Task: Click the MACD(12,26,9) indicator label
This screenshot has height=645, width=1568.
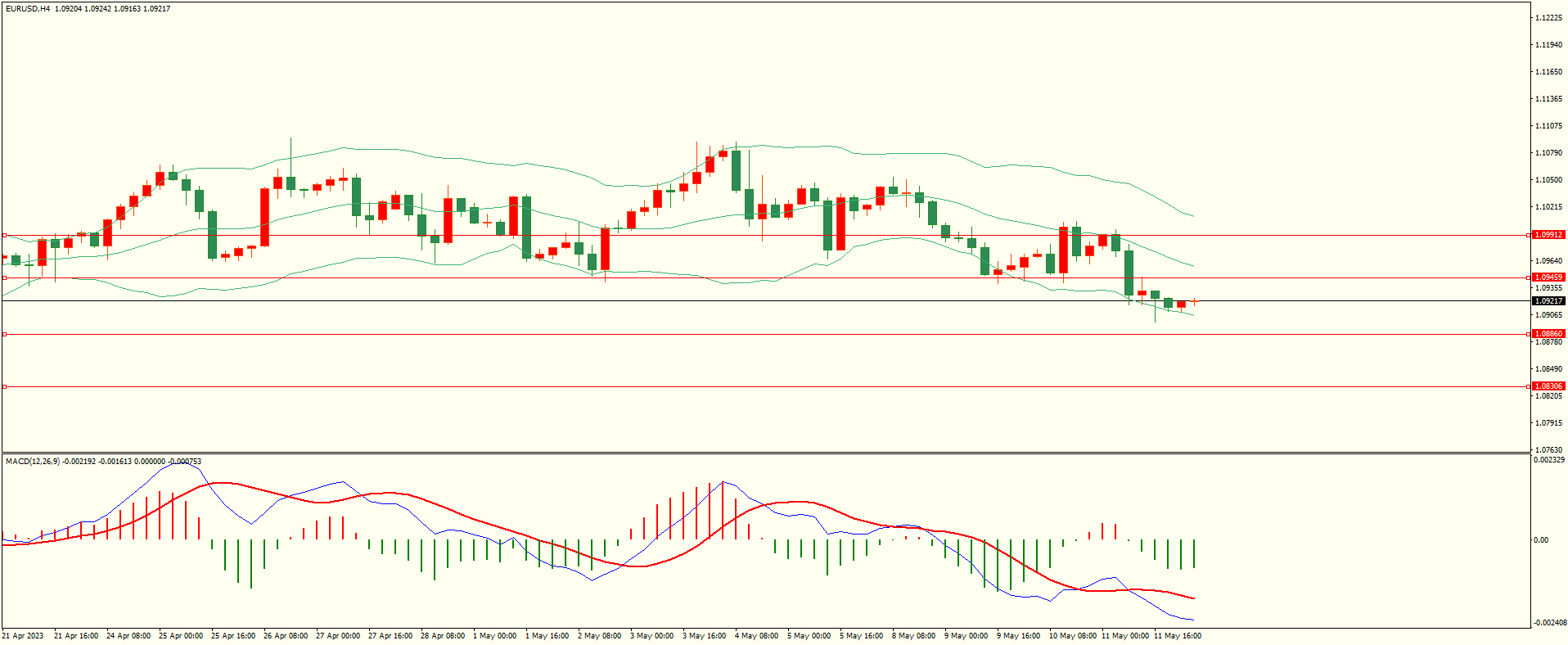Action: click(x=33, y=462)
